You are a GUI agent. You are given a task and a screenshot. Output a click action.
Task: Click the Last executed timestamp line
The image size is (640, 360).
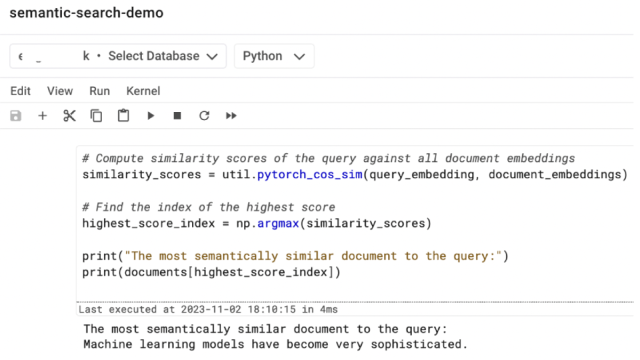click(x=208, y=309)
